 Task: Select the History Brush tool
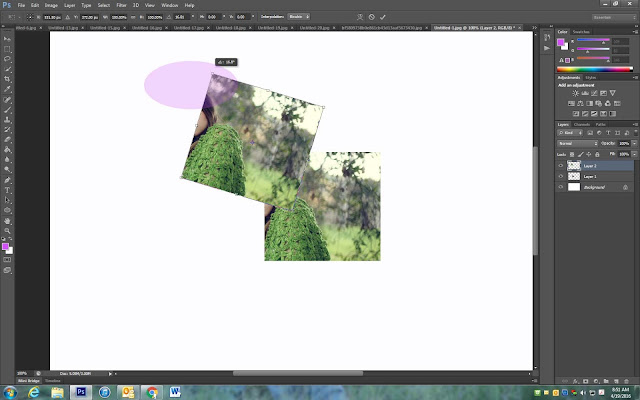pyautogui.click(x=7, y=130)
